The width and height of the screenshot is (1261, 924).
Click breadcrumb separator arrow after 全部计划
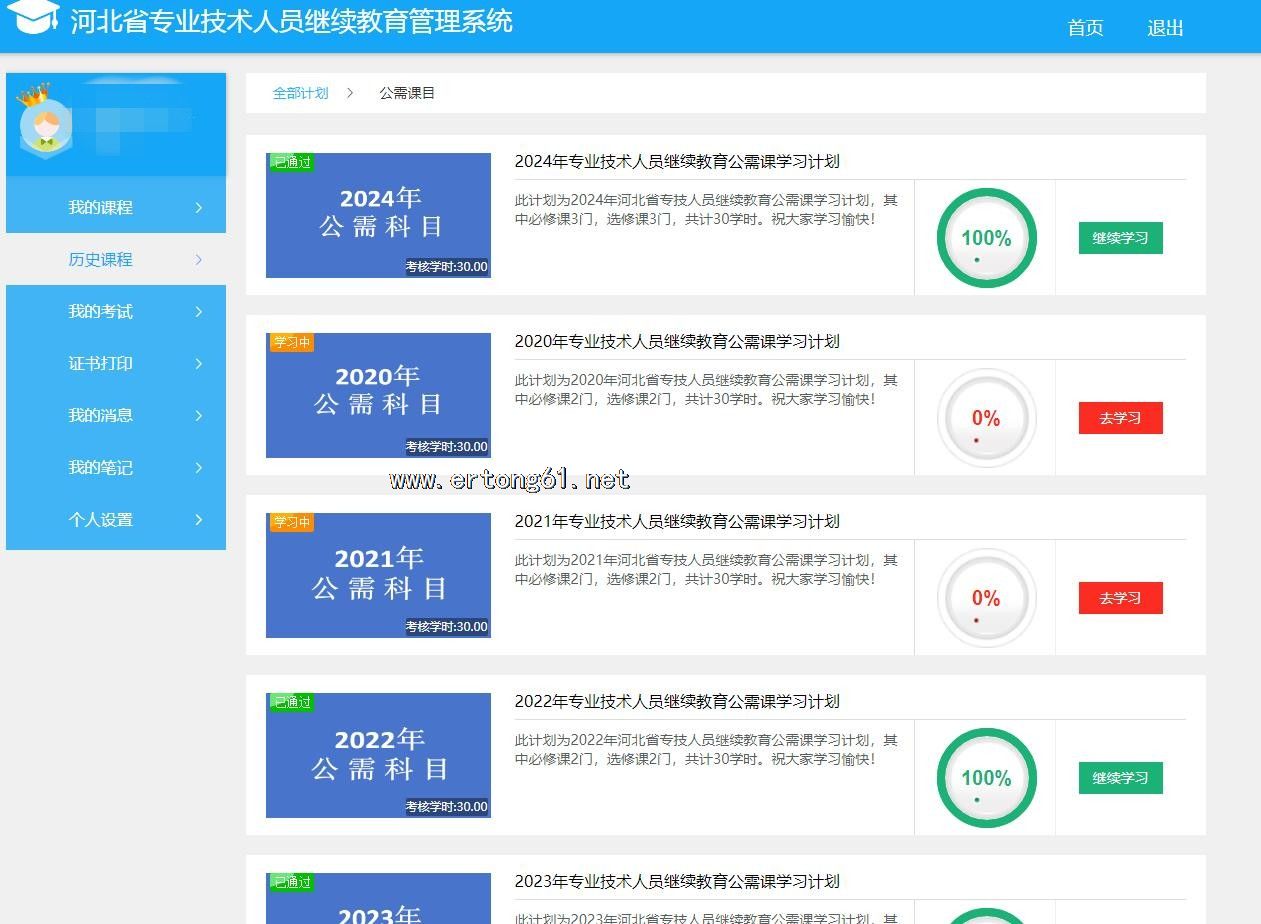click(350, 93)
